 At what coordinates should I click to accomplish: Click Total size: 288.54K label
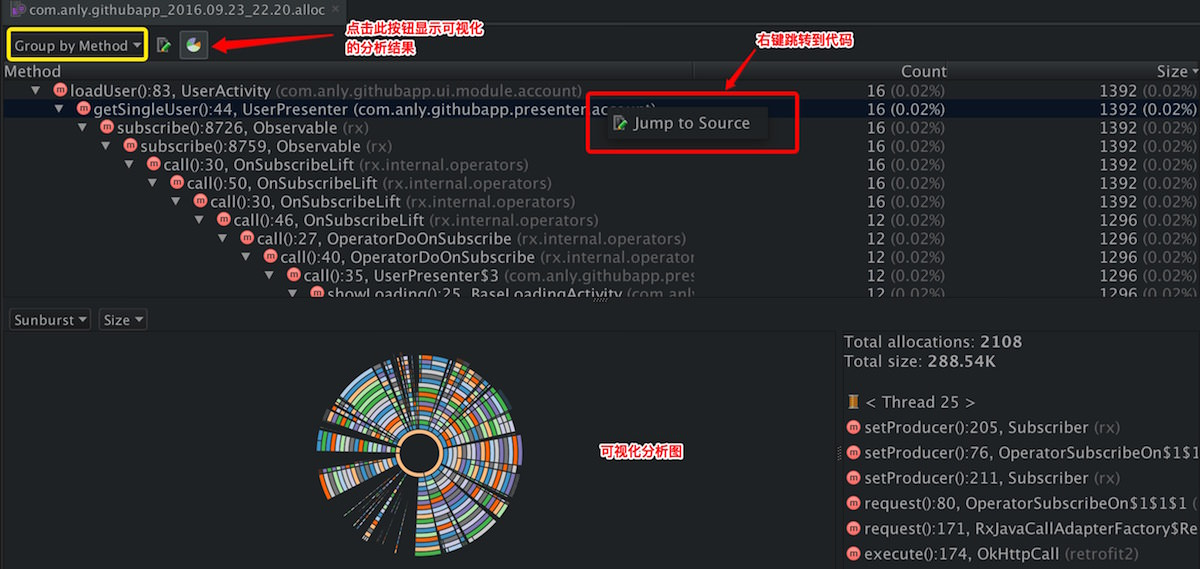(x=920, y=362)
